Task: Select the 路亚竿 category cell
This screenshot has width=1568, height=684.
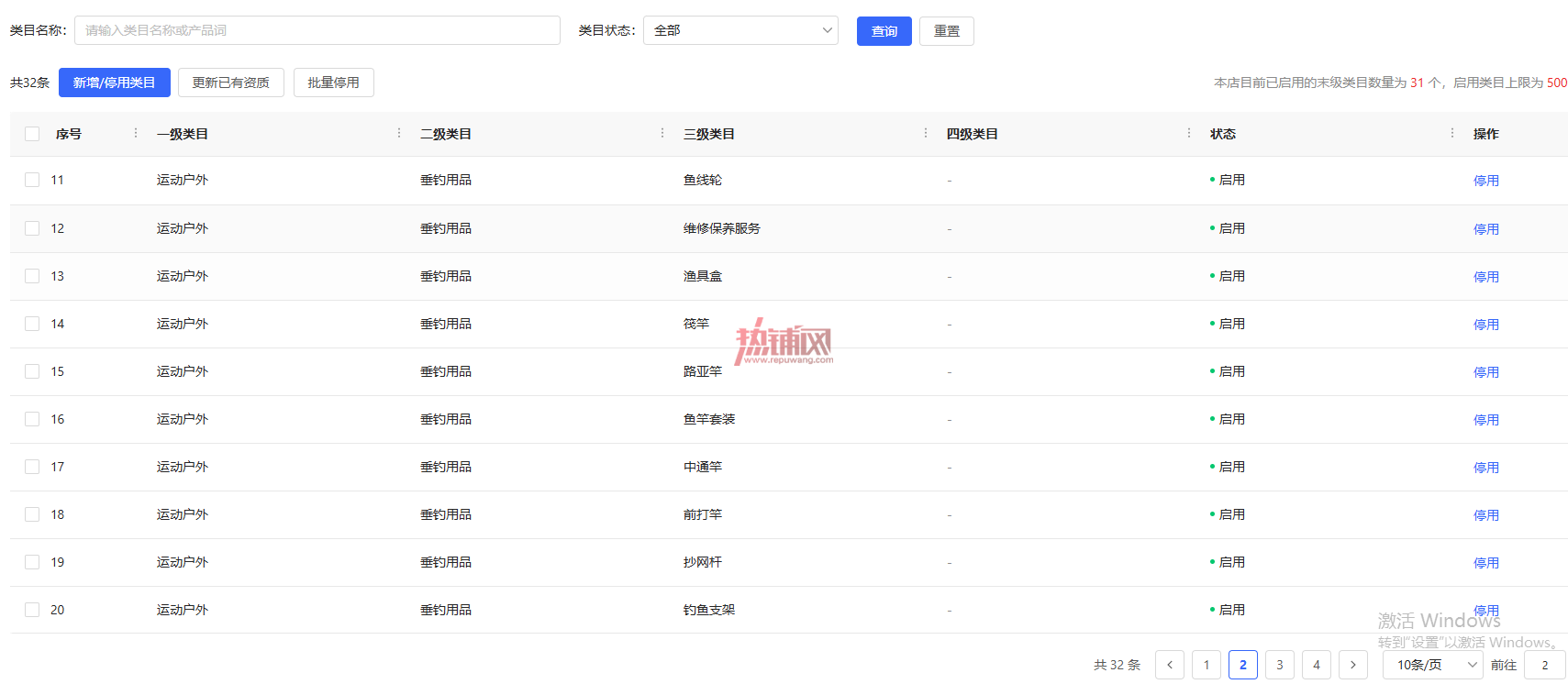Action: point(703,371)
